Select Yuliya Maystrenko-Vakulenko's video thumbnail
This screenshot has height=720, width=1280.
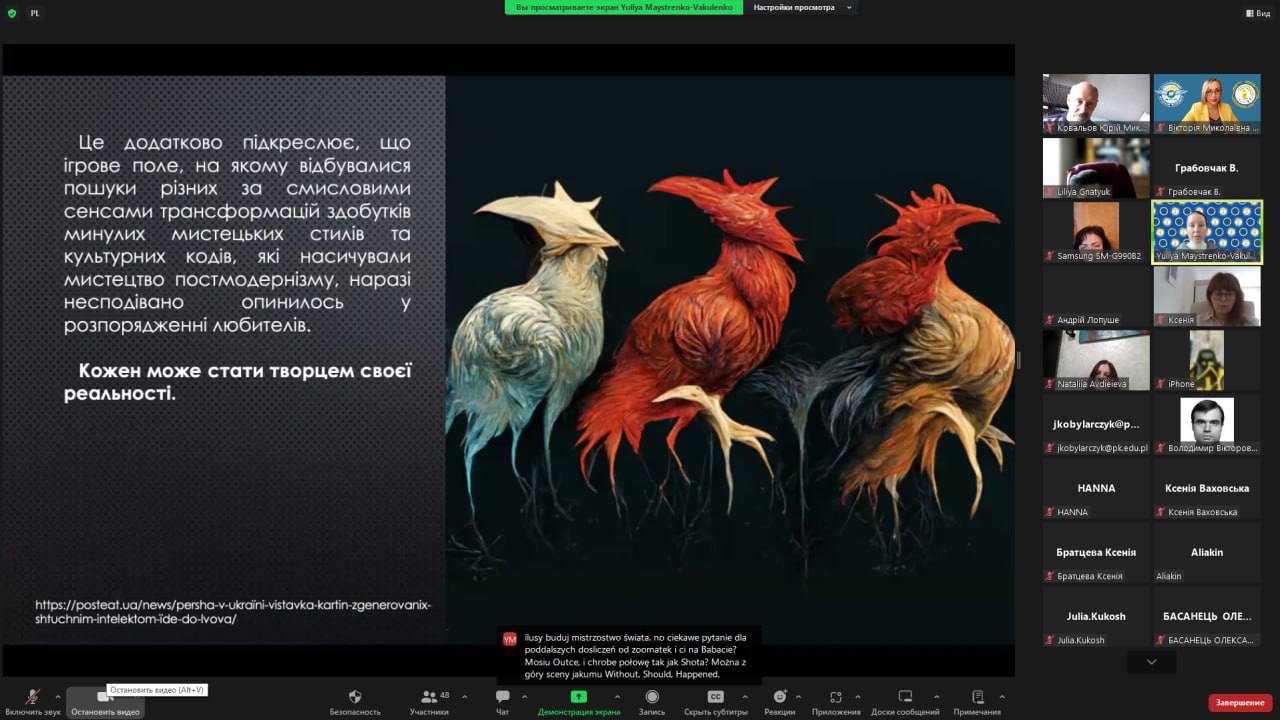coord(1207,230)
